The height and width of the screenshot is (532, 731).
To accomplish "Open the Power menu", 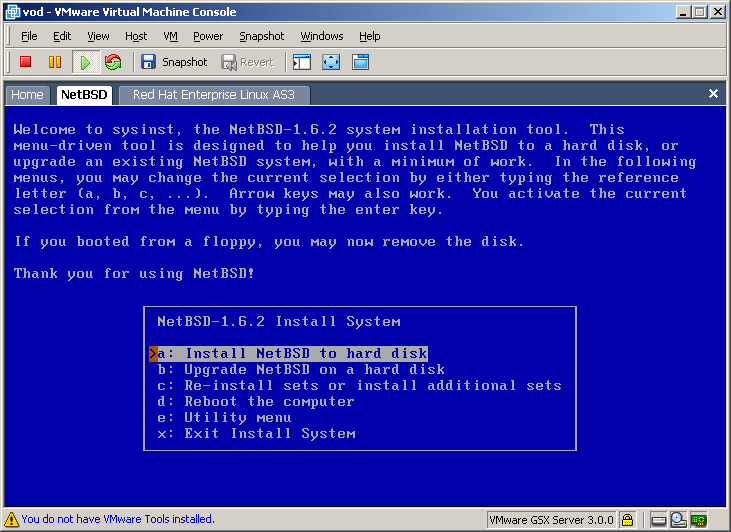I will click(x=208, y=36).
